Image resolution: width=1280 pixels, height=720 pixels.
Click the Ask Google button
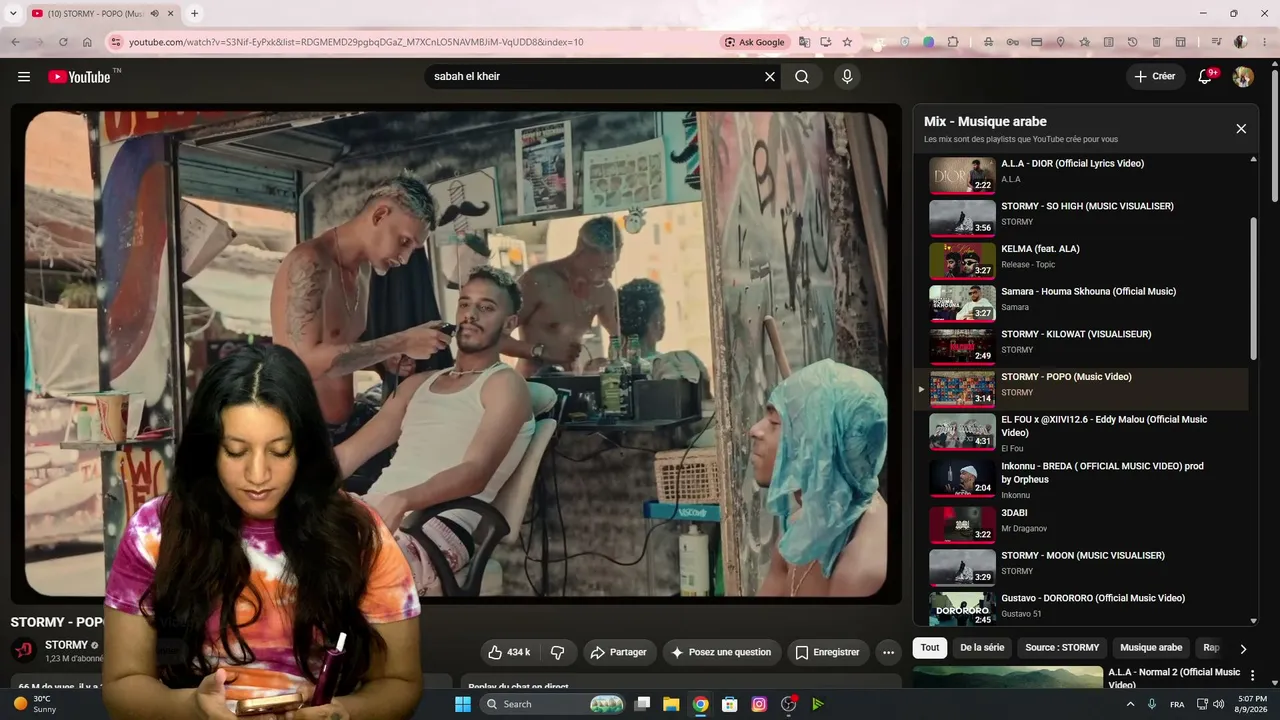tap(754, 42)
